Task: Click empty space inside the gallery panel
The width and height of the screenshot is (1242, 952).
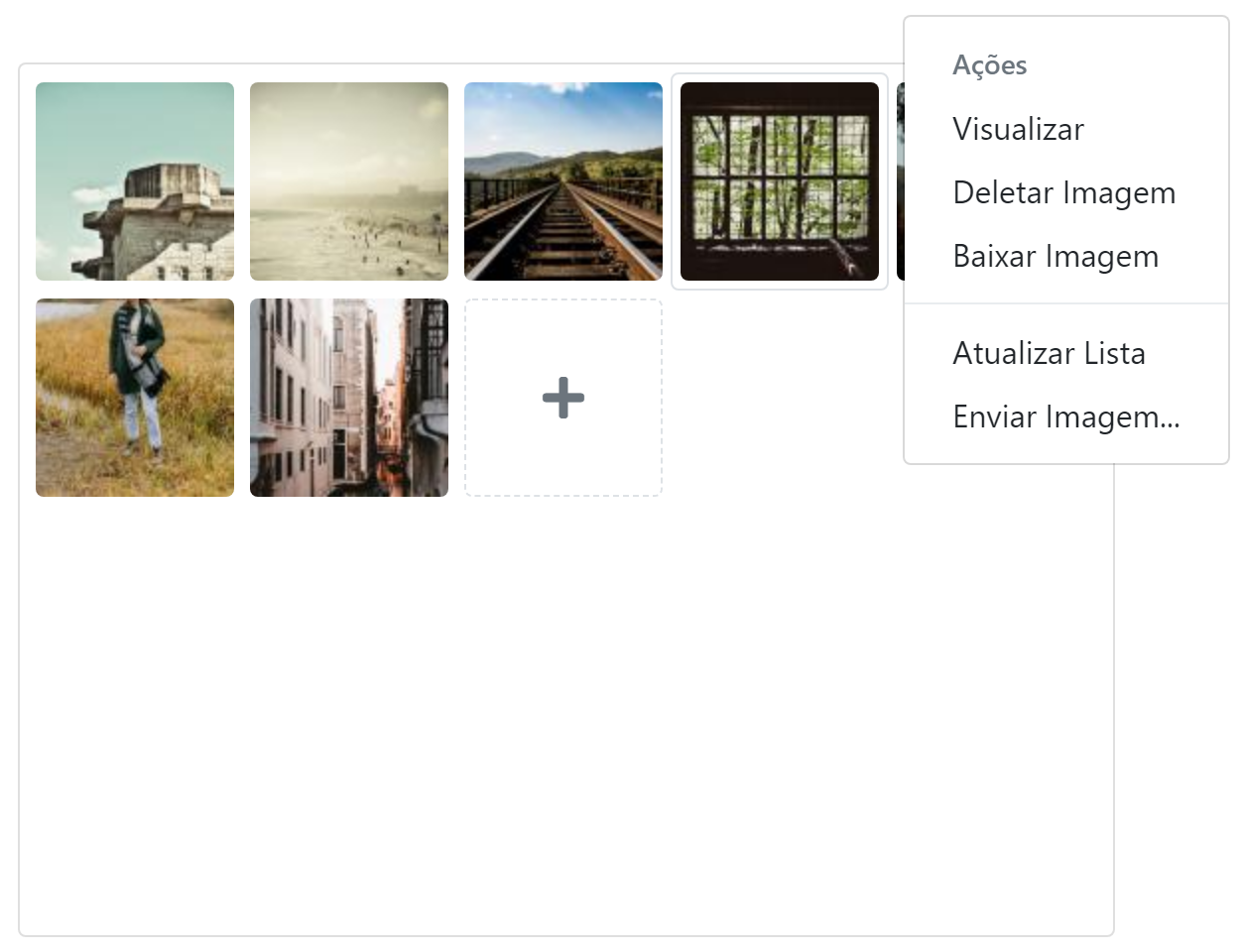Action: tap(565, 714)
